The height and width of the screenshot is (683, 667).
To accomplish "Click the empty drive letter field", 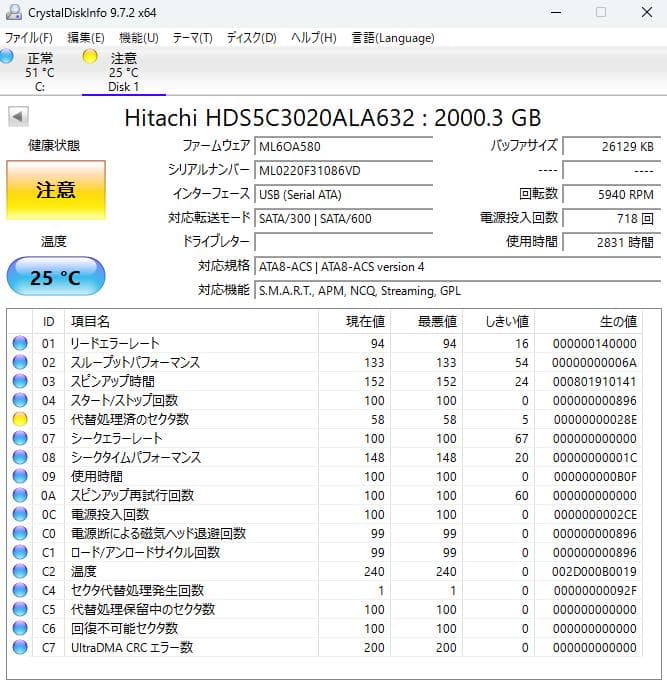I will [x=344, y=242].
